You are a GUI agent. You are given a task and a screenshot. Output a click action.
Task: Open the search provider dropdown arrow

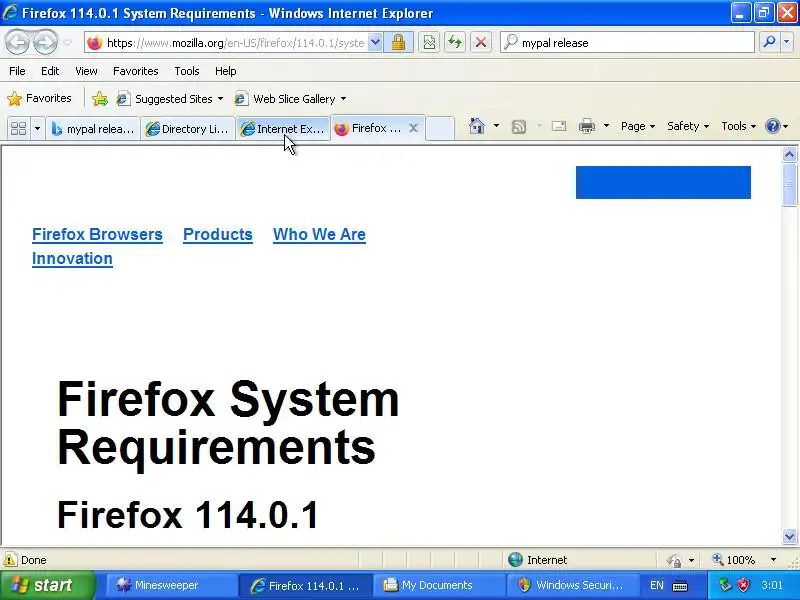pyautogui.click(x=787, y=42)
